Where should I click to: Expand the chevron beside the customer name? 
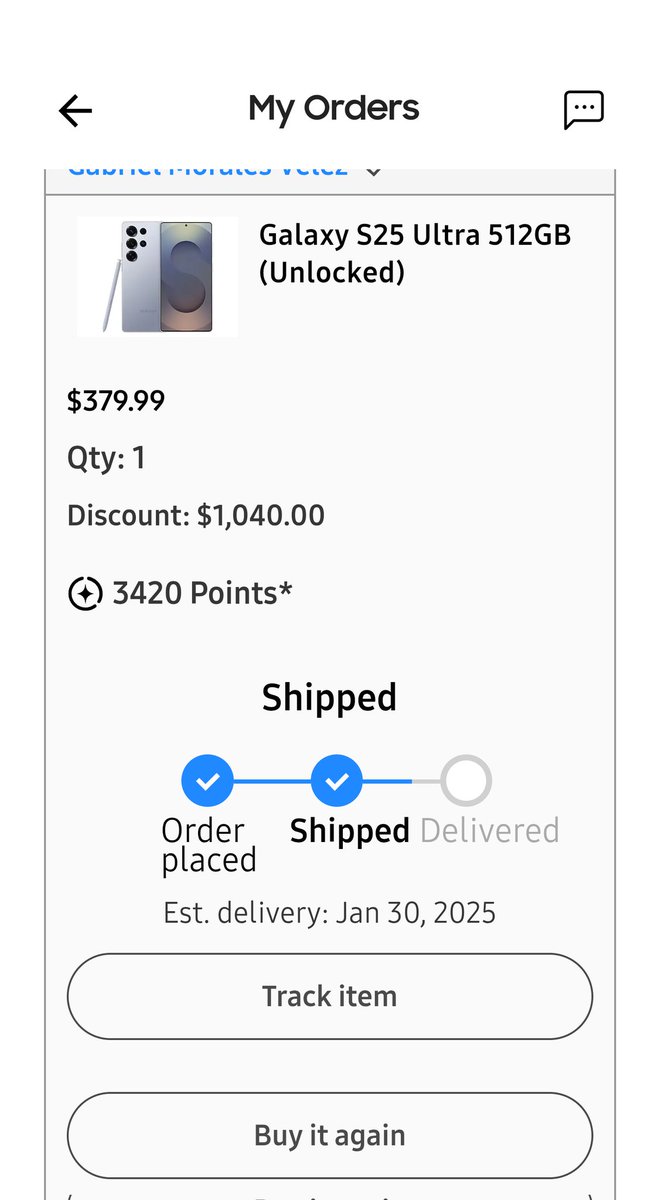tap(373, 170)
